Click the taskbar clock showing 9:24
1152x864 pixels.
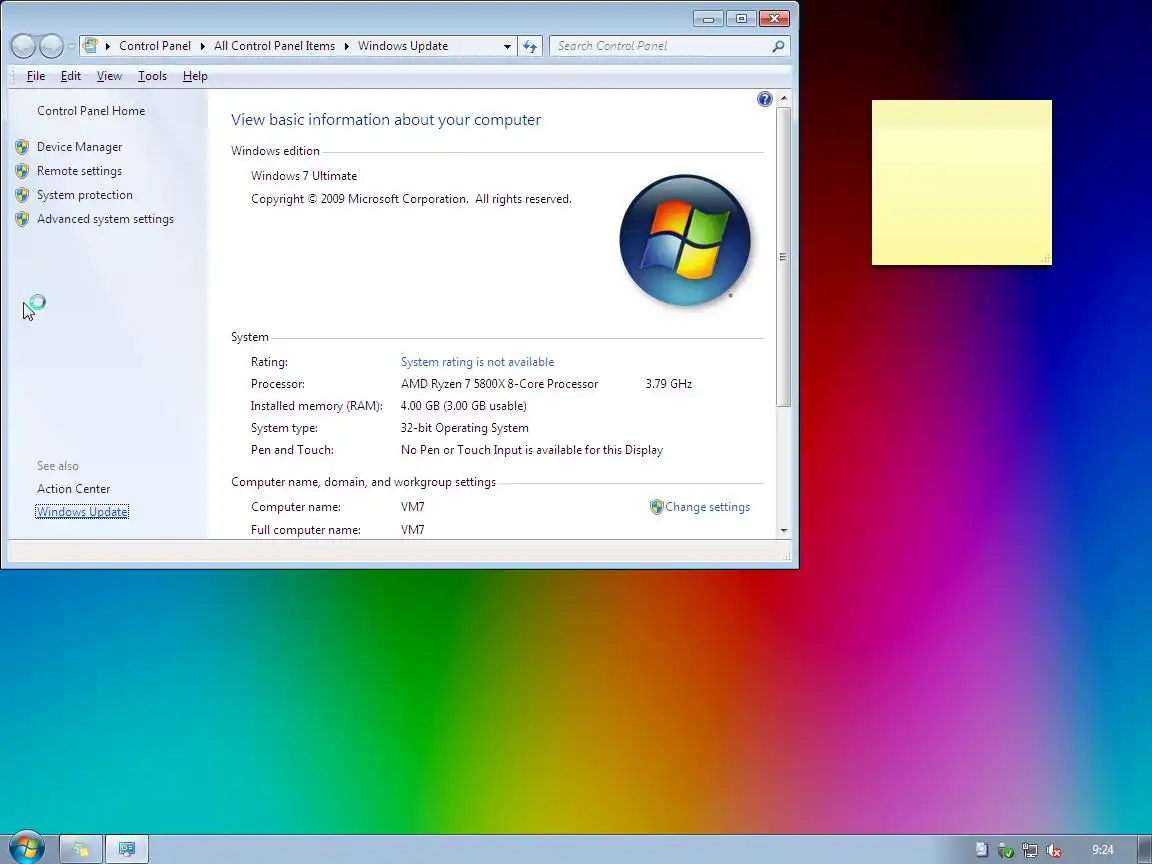[x=1102, y=850]
